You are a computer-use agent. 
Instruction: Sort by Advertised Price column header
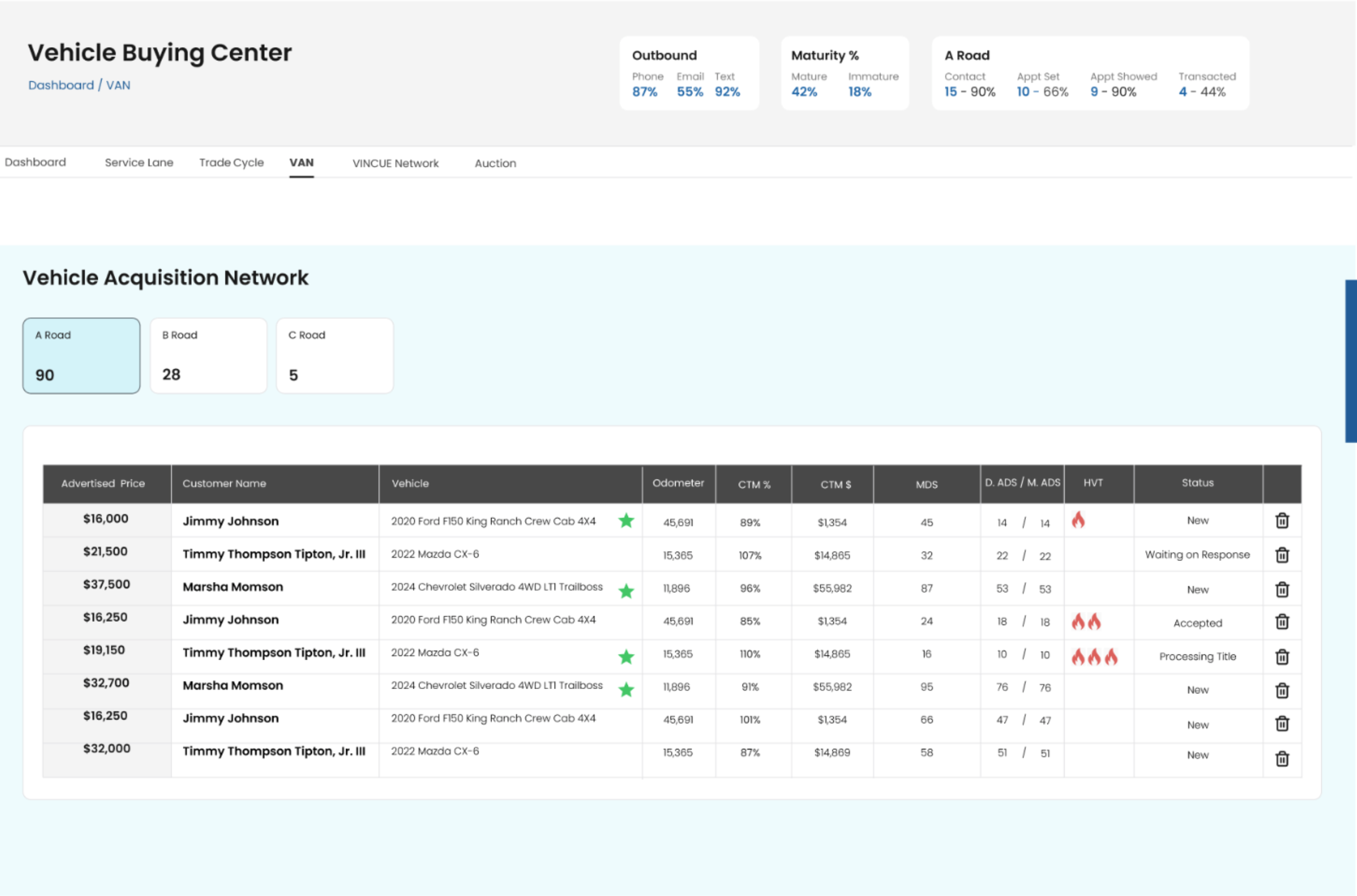[x=103, y=483]
